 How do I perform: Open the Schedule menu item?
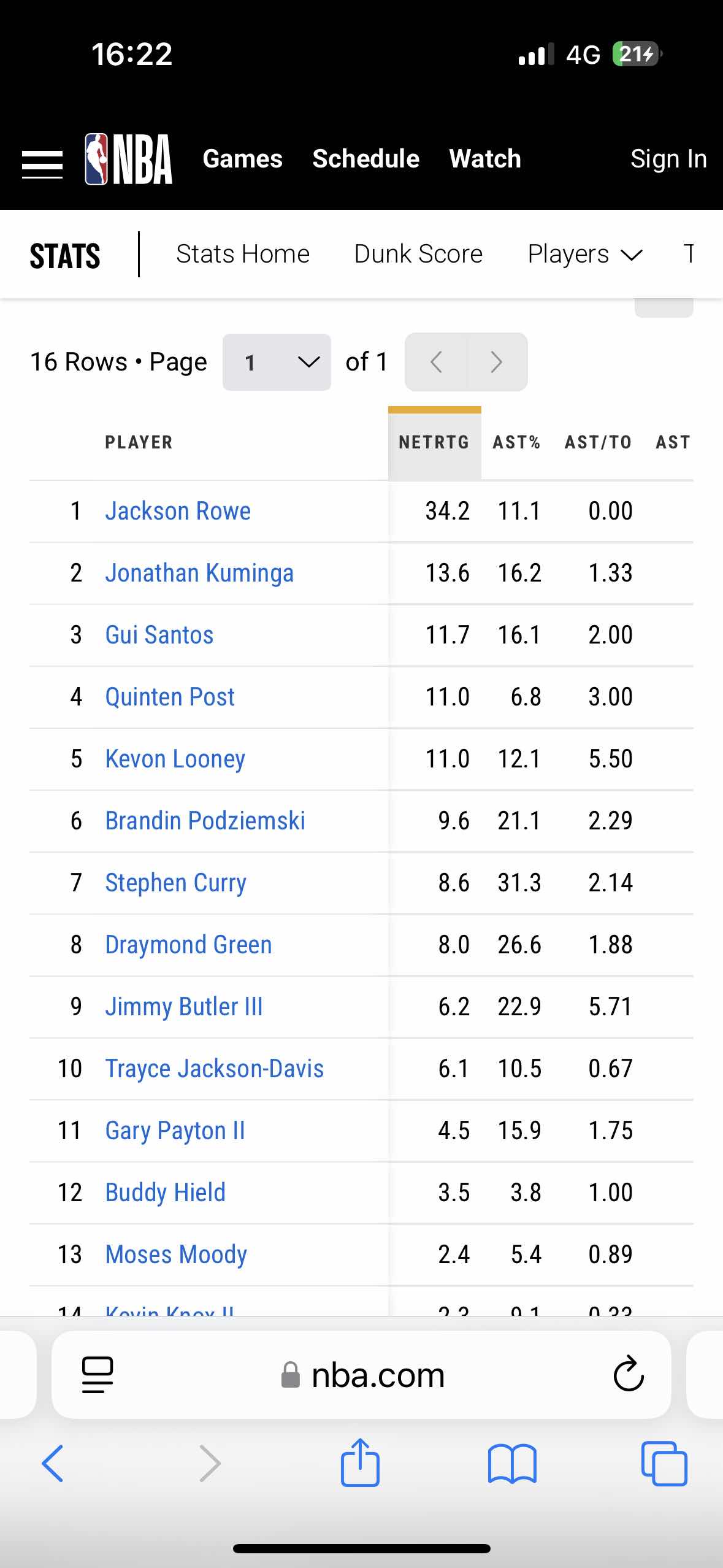[x=366, y=159]
